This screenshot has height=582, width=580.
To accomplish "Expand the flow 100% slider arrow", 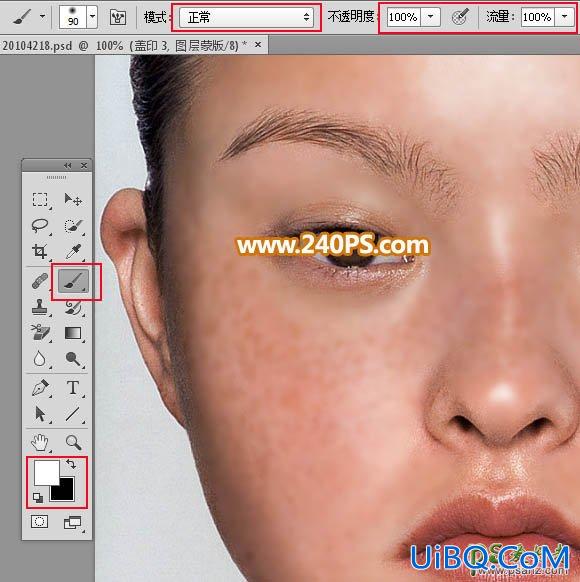I will point(564,17).
